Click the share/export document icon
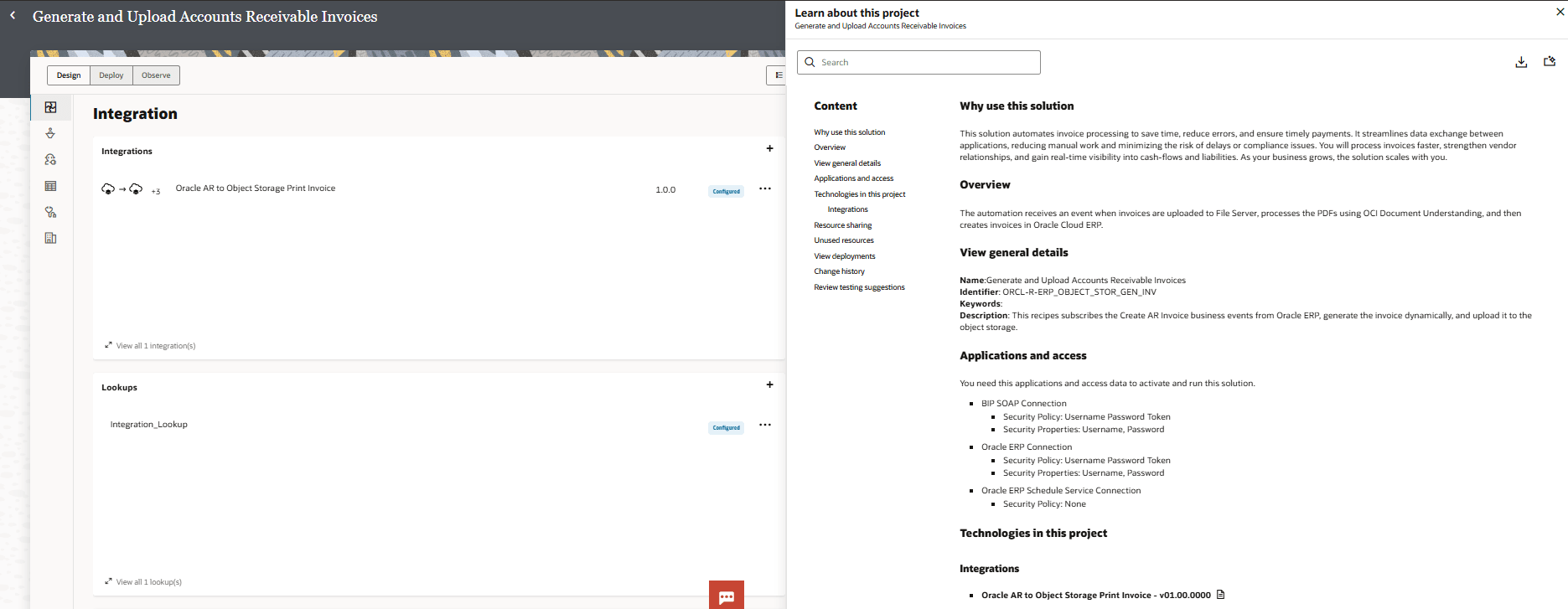The height and width of the screenshot is (609, 1568). coord(1550,61)
